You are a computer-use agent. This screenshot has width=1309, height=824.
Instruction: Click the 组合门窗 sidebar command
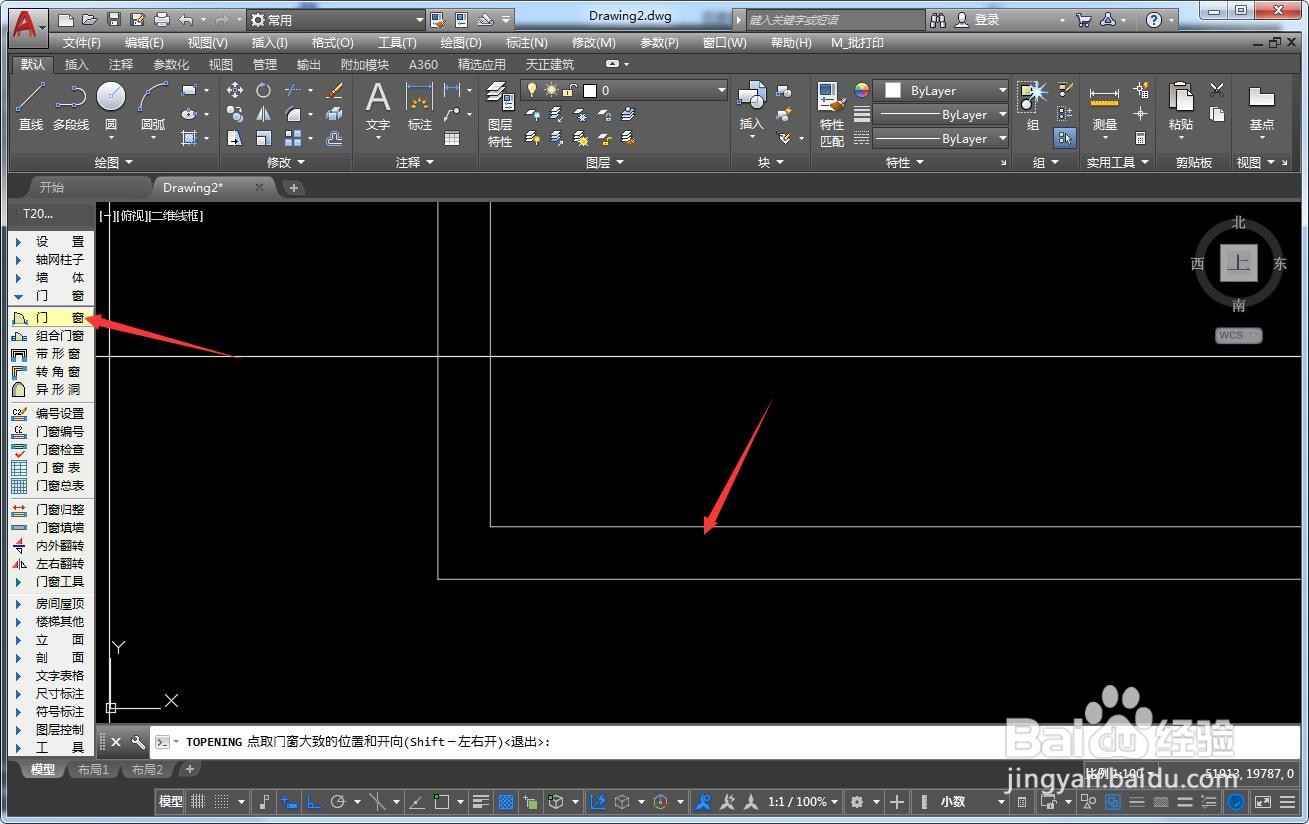click(x=50, y=336)
